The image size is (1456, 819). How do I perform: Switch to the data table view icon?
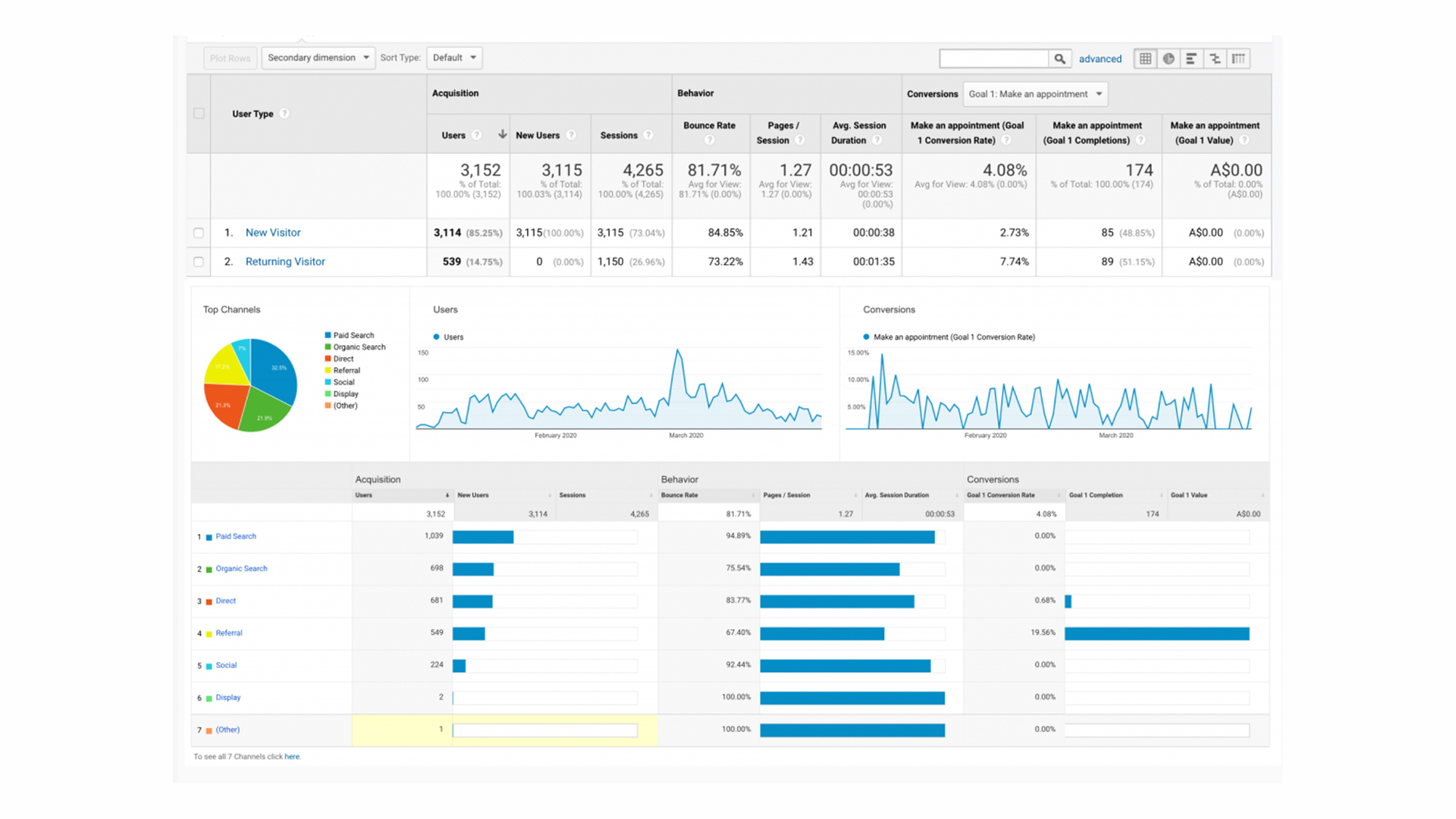1145,58
